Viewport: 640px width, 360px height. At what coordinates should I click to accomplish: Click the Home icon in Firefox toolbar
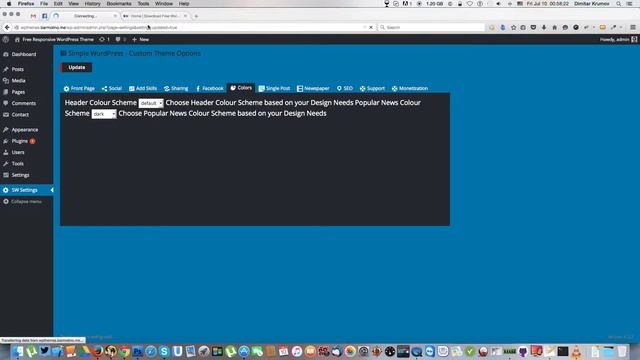[554, 27]
